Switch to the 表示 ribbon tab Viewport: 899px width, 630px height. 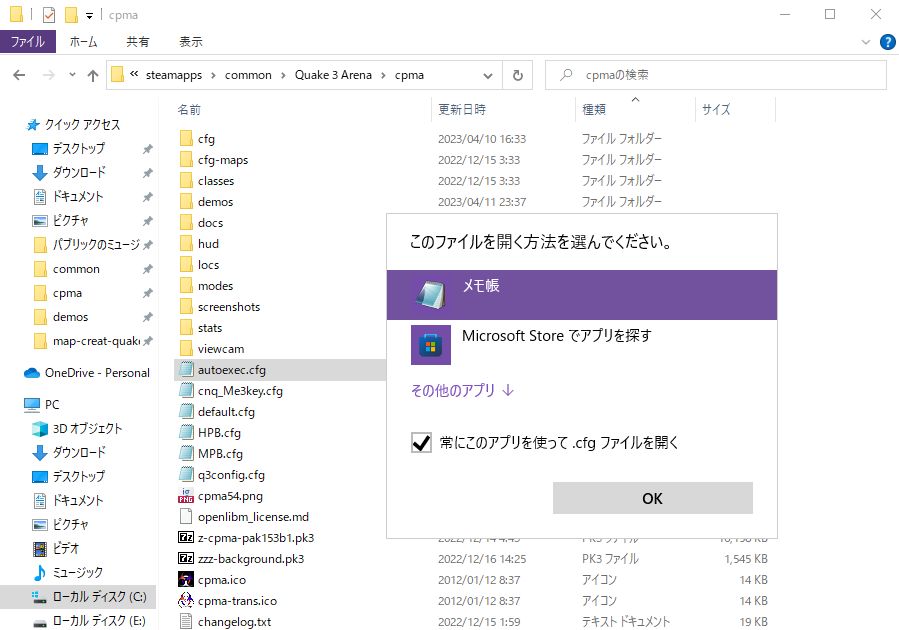tap(191, 41)
